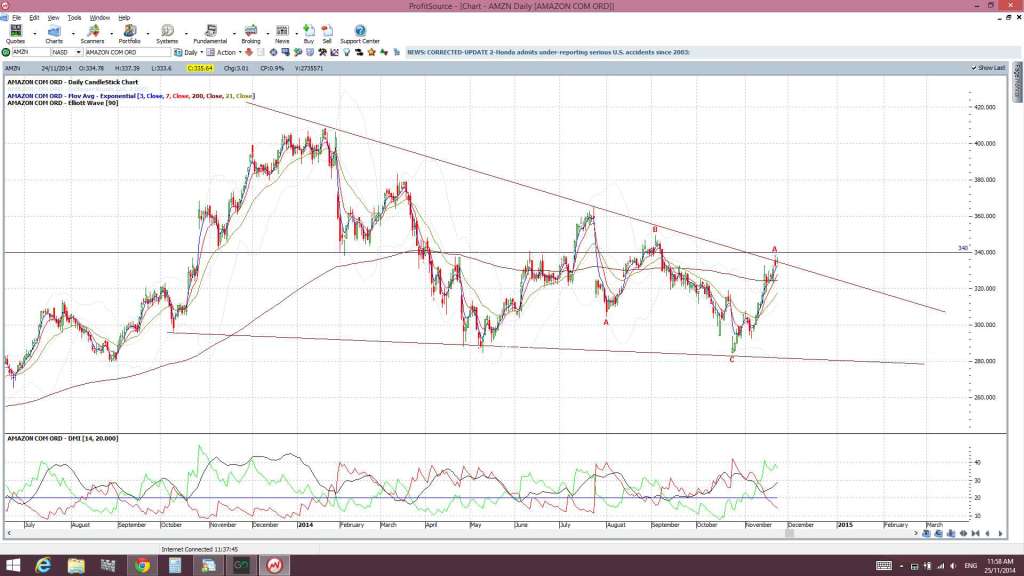Switch to Google Chrome in the taskbar

[142, 566]
